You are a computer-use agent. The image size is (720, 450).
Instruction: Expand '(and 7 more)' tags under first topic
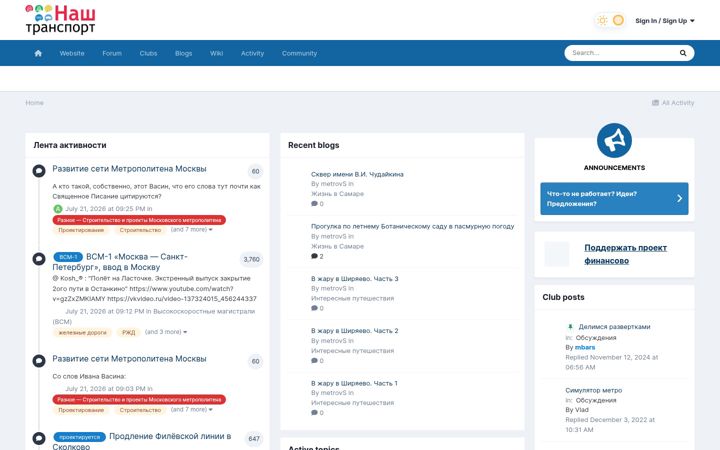pos(191,229)
